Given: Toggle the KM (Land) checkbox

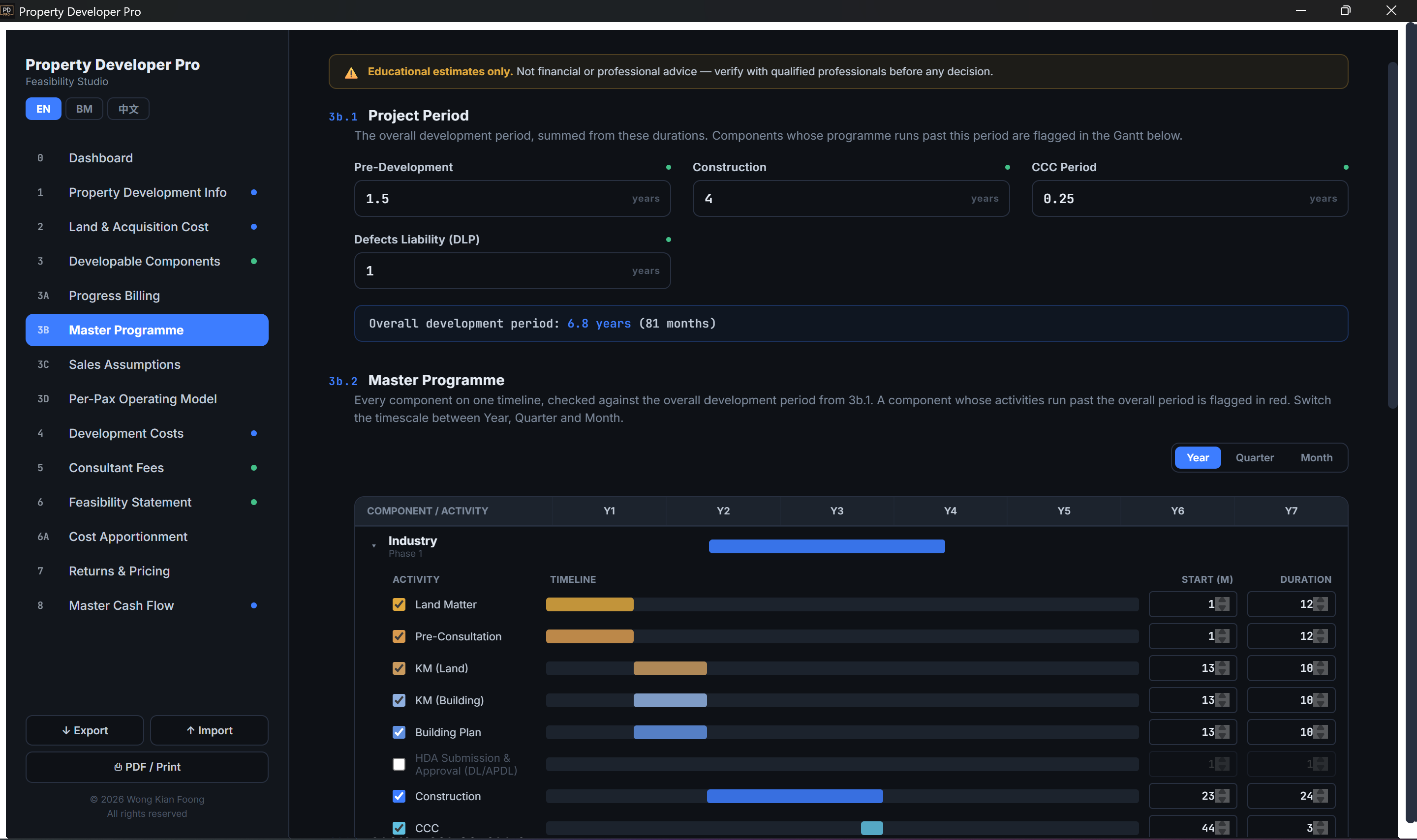Looking at the screenshot, I should pos(399,668).
